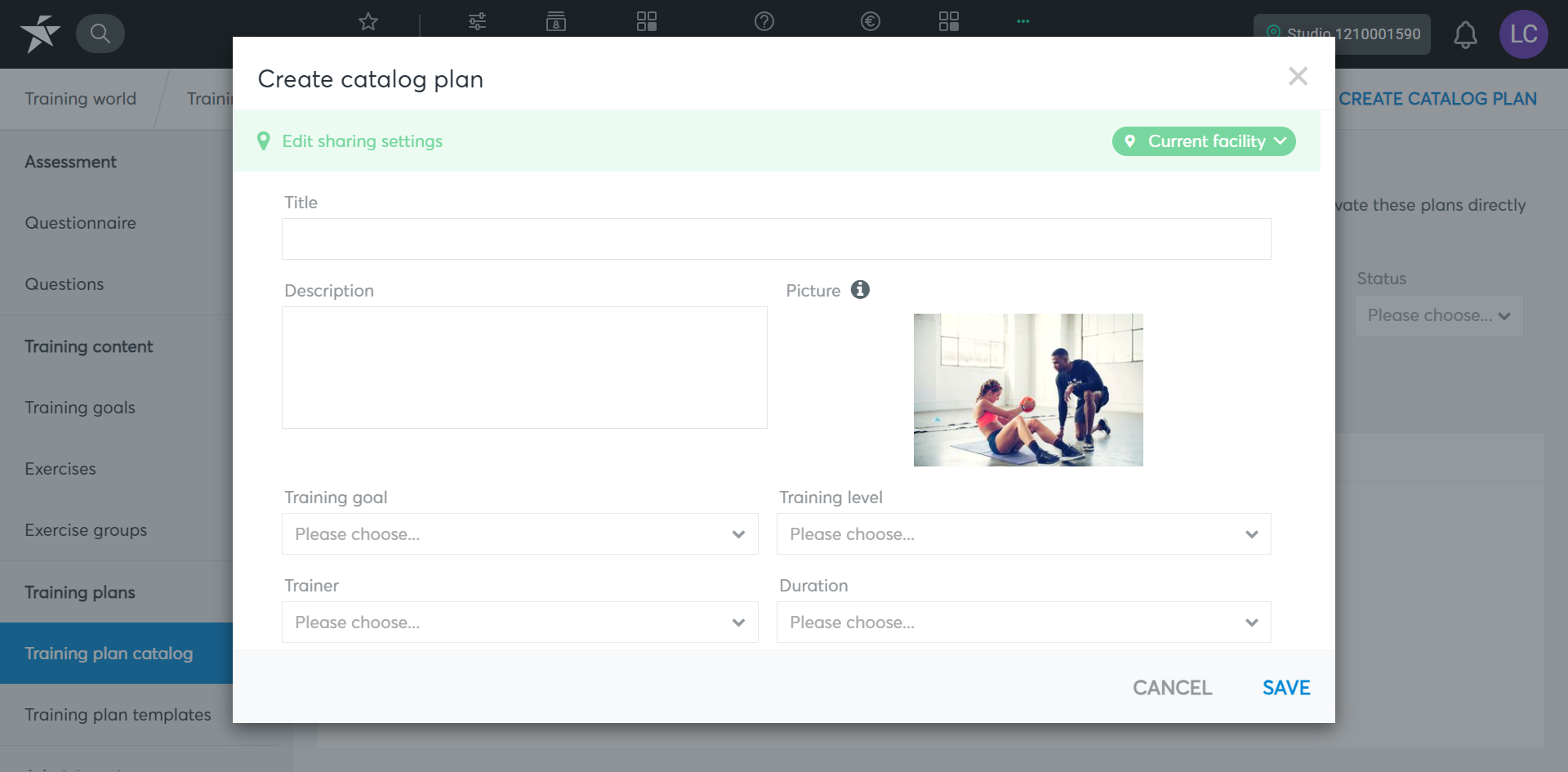Click the SAVE button
The height and width of the screenshot is (772, 1568).
click(x=1286, y=688)
